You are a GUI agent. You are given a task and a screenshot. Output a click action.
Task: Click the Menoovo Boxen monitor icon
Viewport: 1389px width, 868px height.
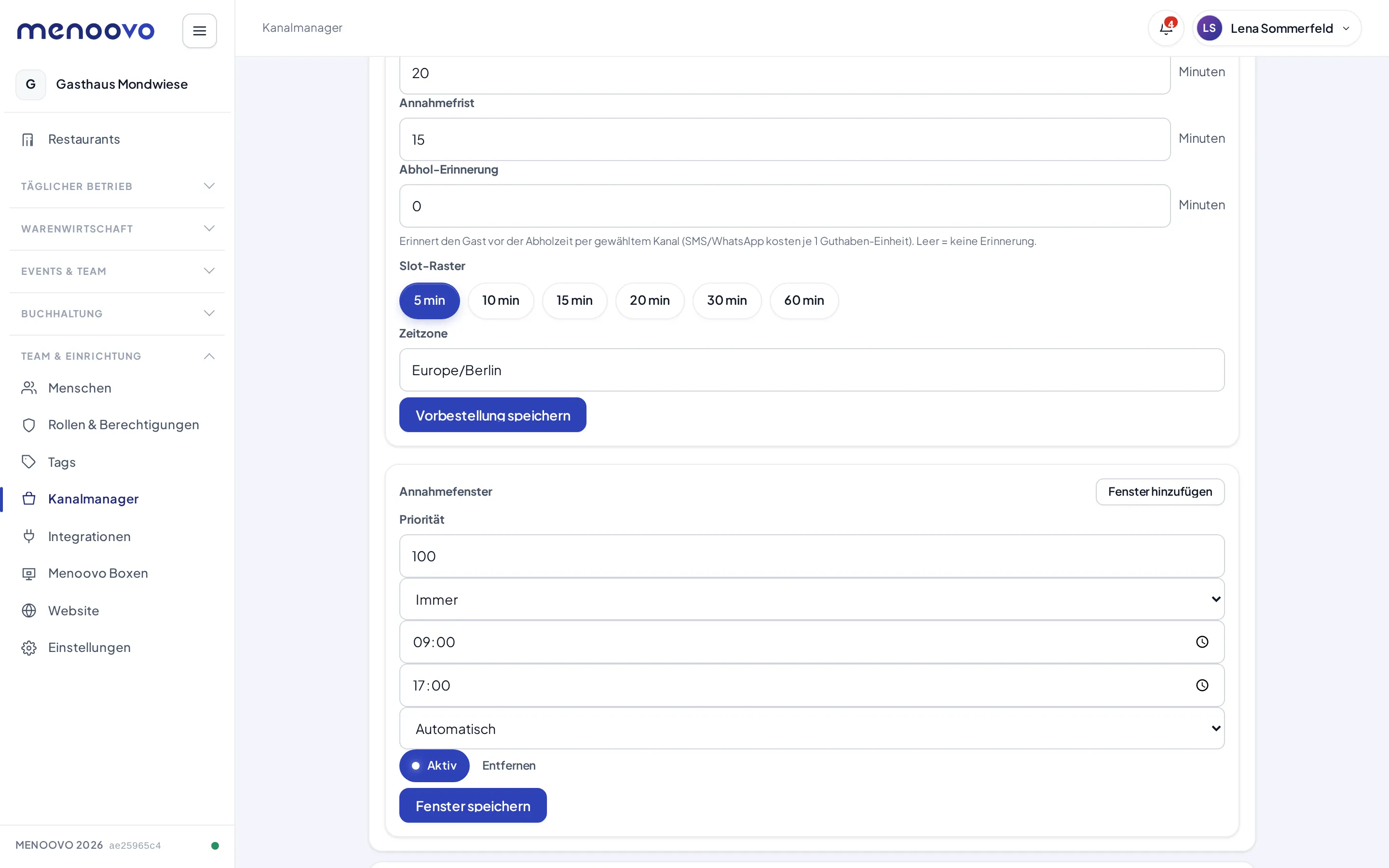29,573
